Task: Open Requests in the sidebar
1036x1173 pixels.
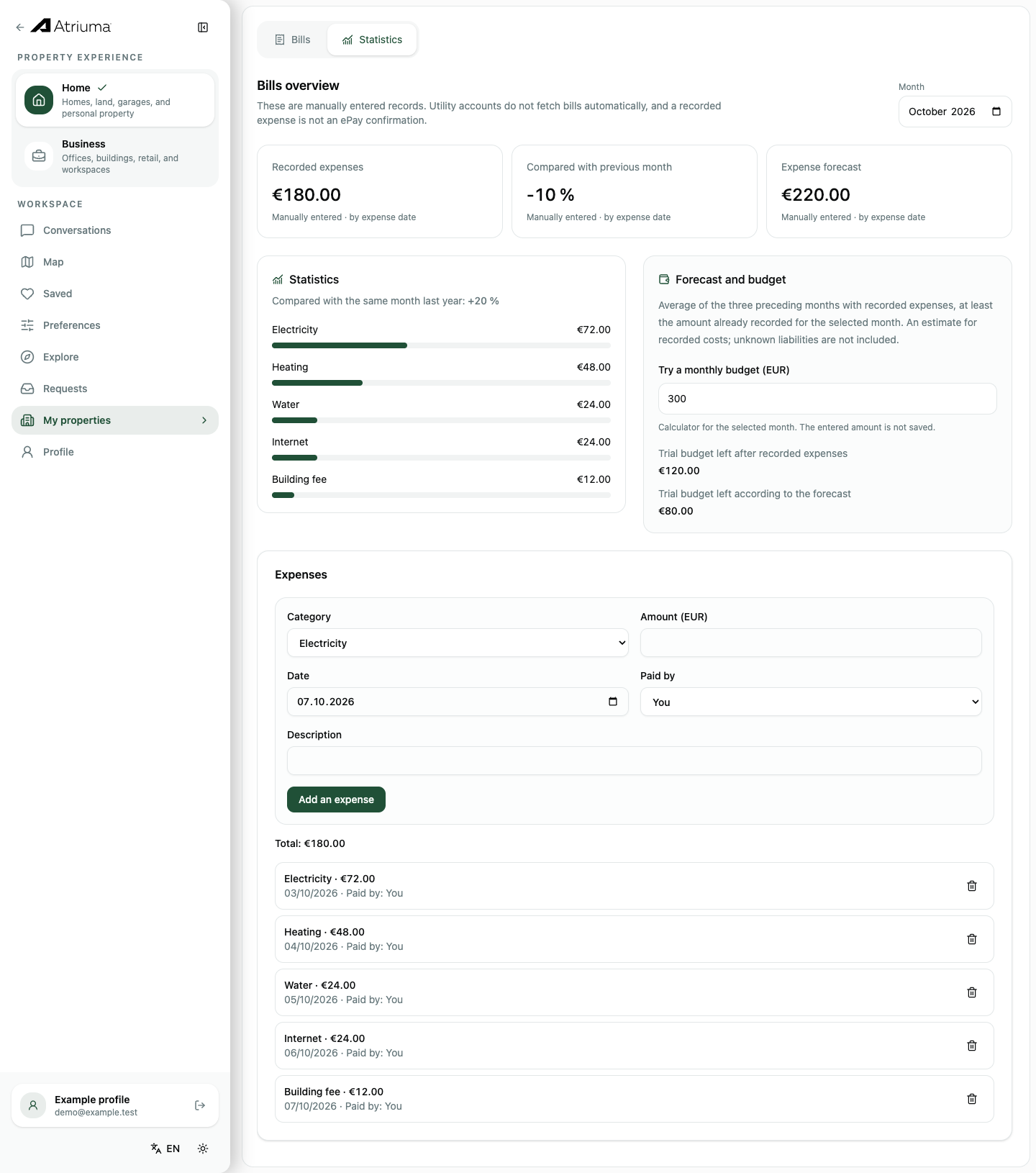Action: (x=115, y=389)
